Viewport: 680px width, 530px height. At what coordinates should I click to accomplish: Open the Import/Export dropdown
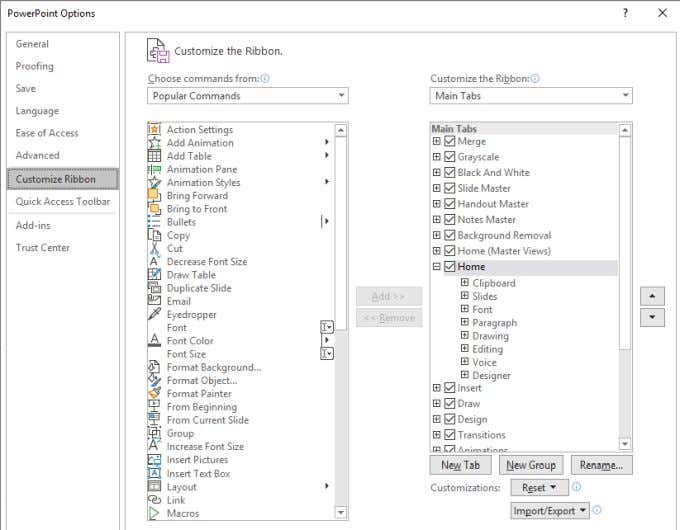coord(549,511)
